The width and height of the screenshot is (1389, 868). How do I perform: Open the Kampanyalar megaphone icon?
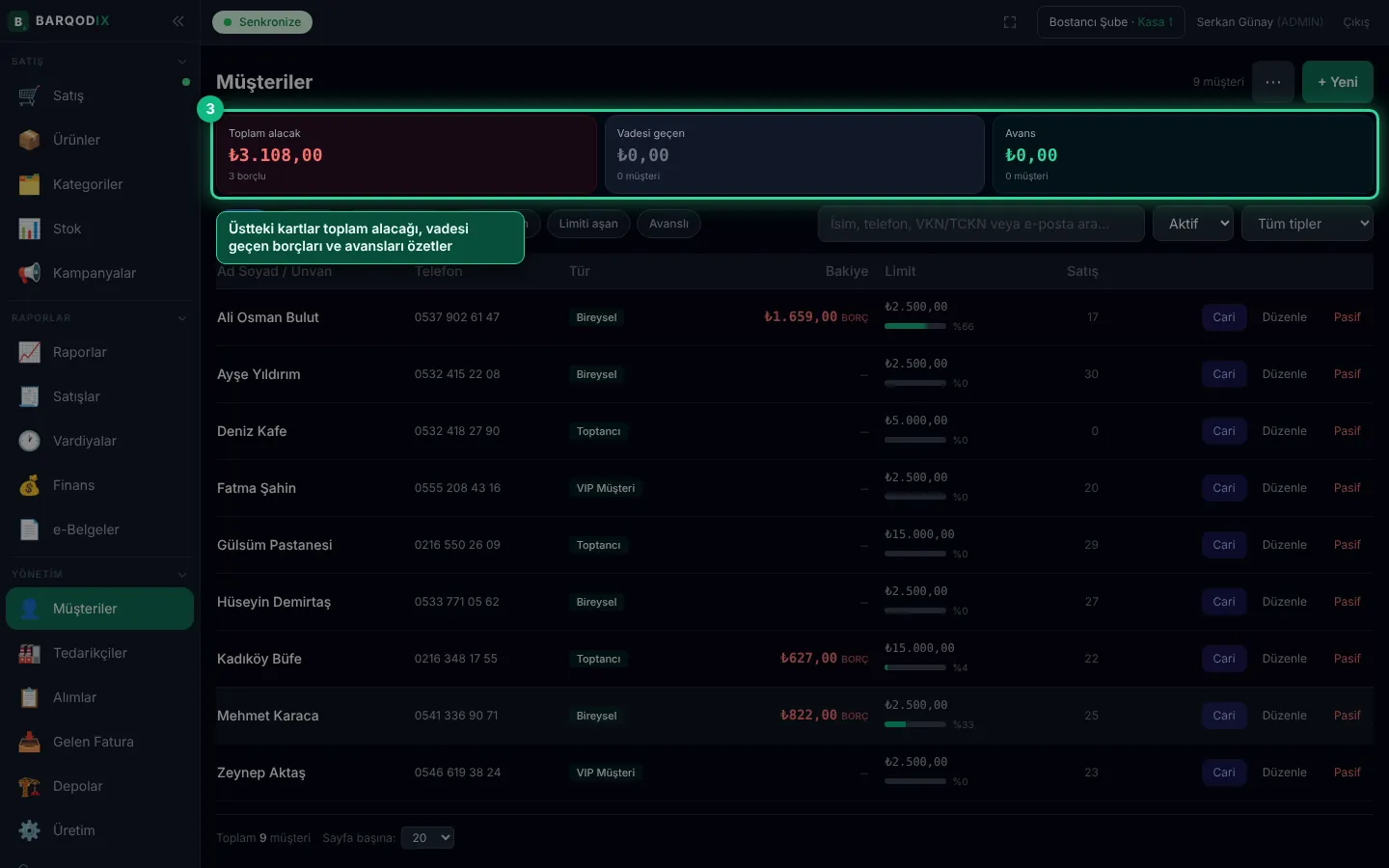pyautogui.click(x=29, y=273)
